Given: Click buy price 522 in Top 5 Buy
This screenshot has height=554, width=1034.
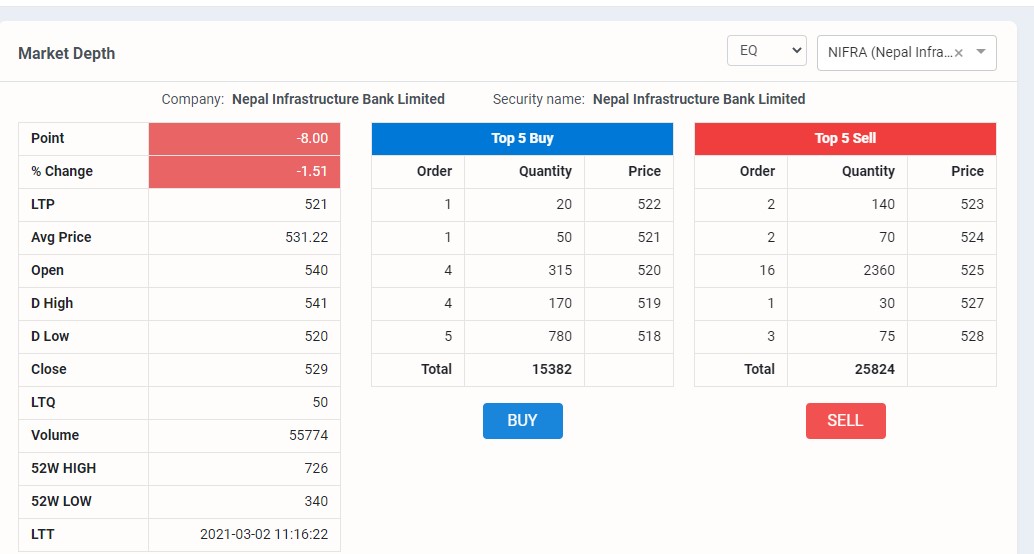Looking at the screenshot, I should click(x=649, y=204).
